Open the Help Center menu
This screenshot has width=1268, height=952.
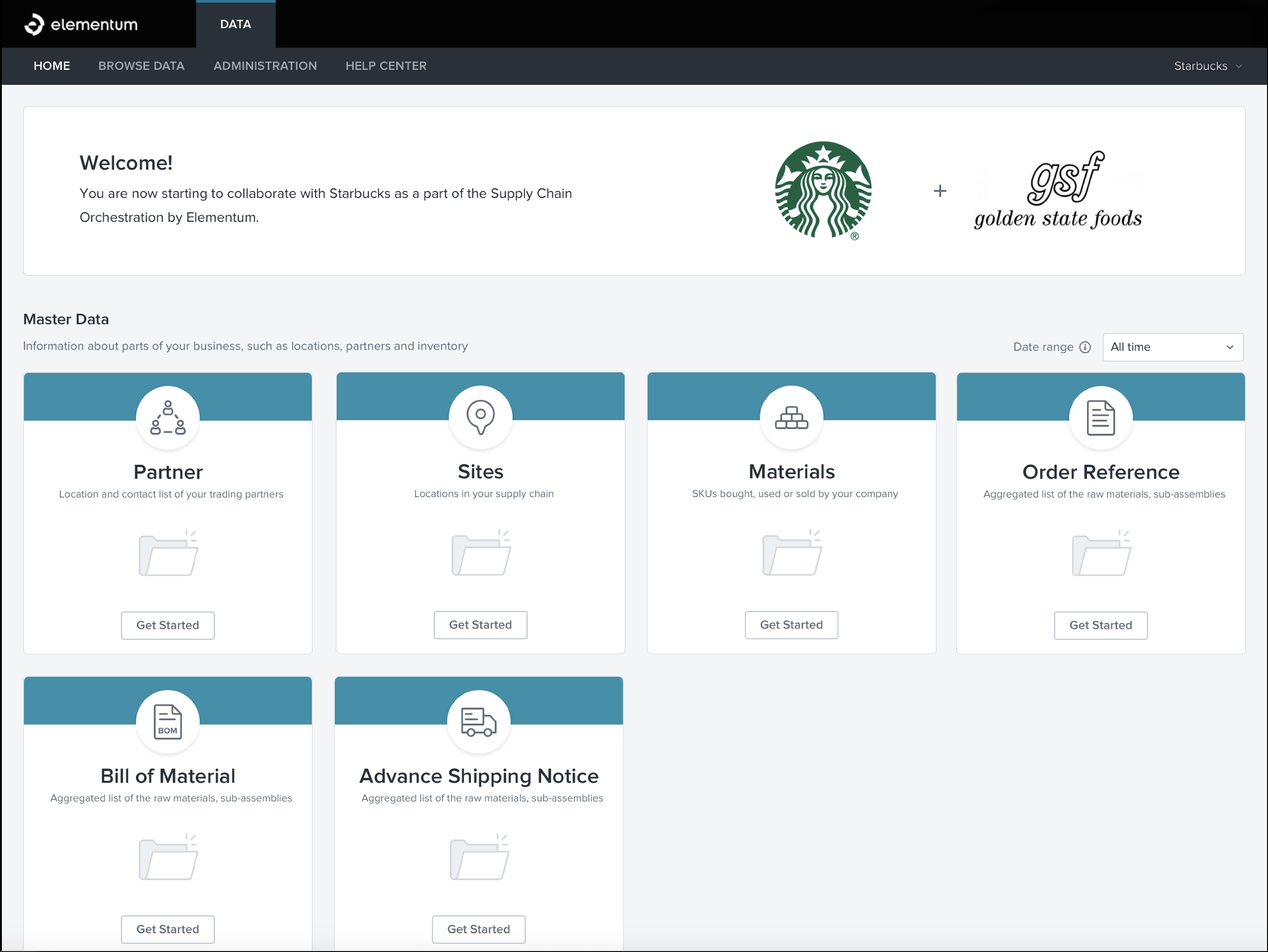coord(386,66)
